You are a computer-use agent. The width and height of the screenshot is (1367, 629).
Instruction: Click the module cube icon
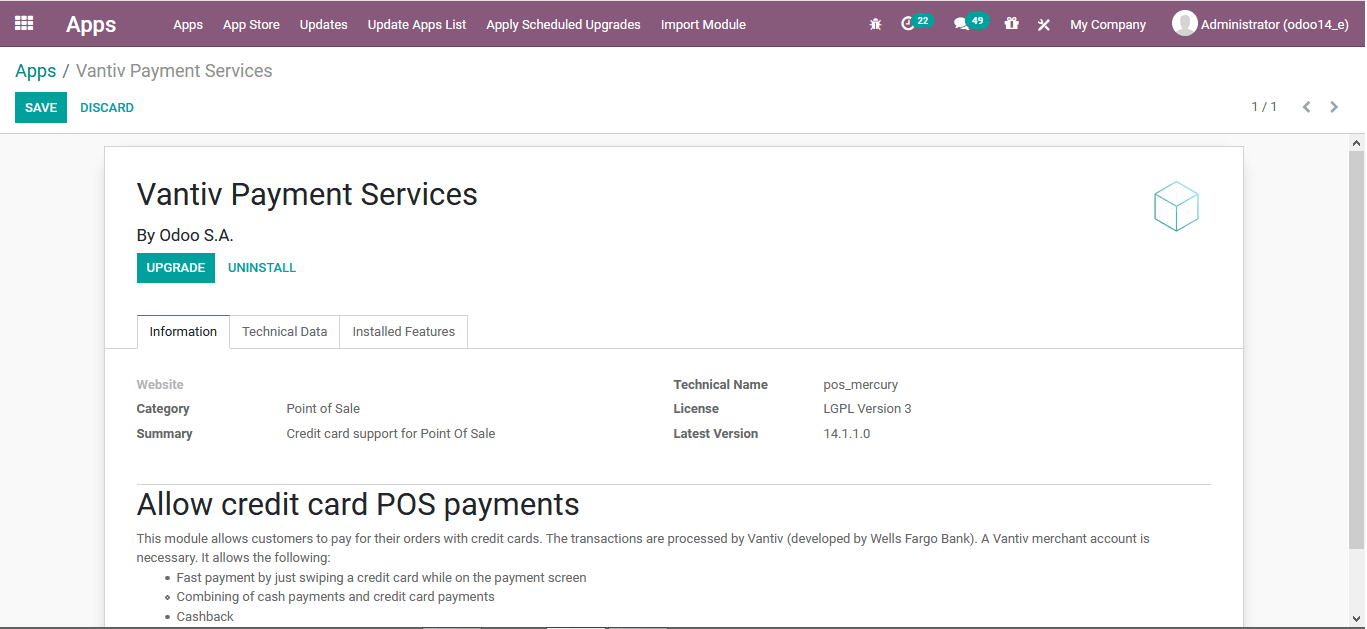tap(1176, 206)
